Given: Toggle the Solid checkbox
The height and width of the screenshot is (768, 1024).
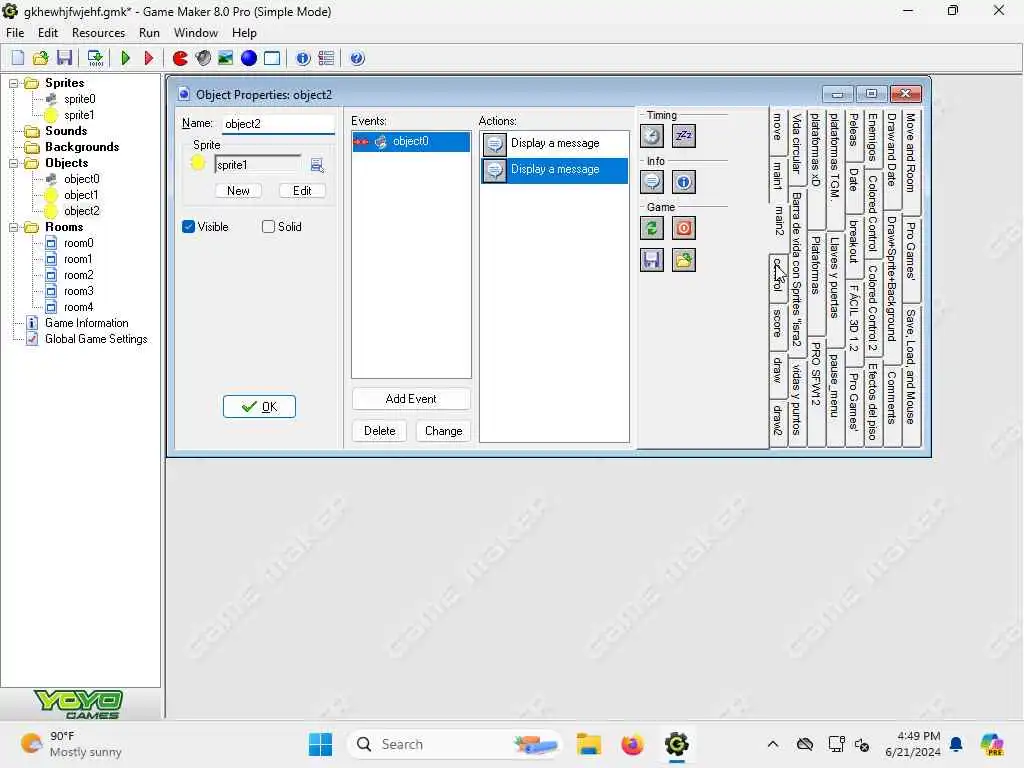Looking at the screenshot, I should (268, 227).
